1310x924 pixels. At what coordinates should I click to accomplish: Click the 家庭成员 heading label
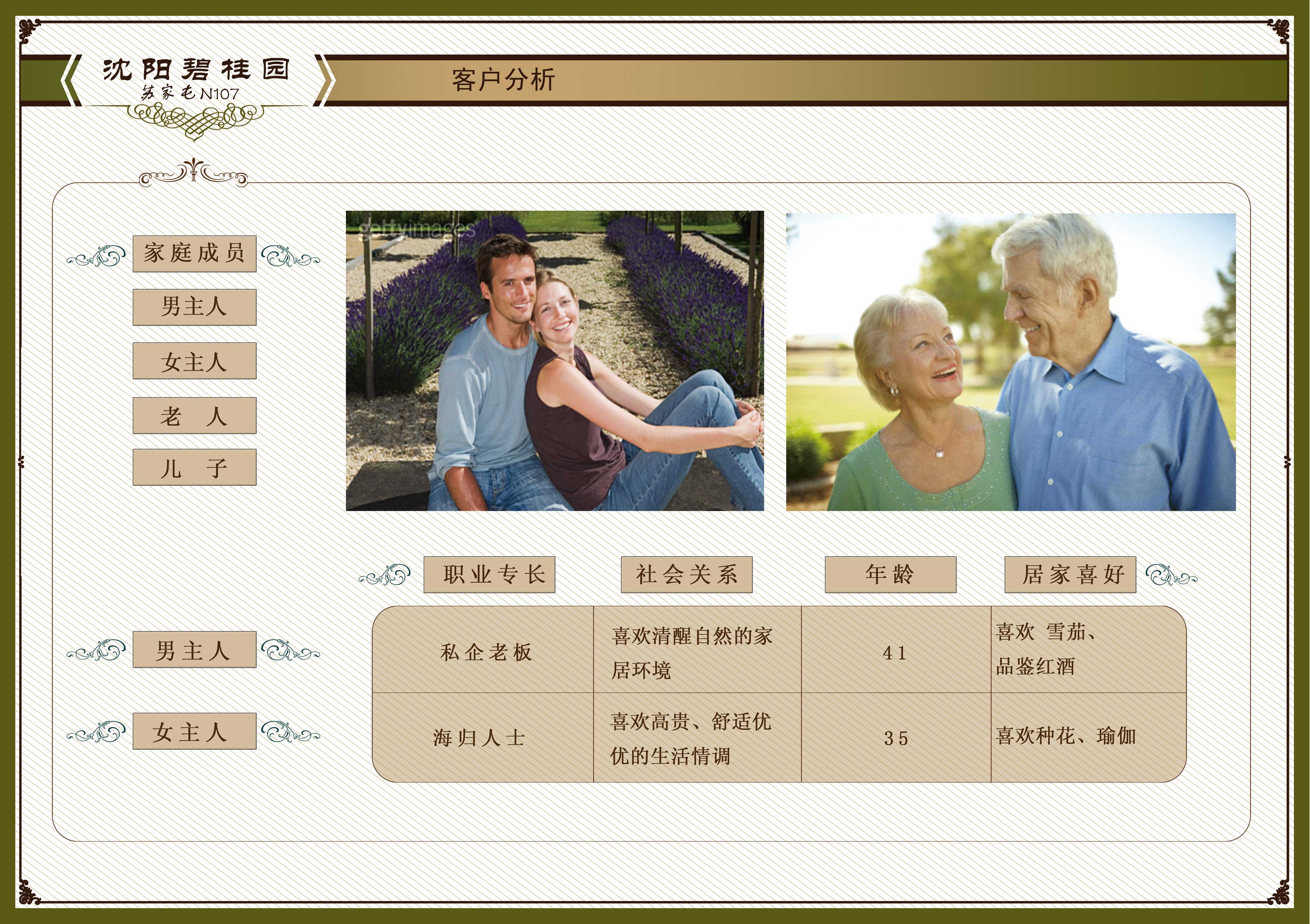tap(195, 253)
